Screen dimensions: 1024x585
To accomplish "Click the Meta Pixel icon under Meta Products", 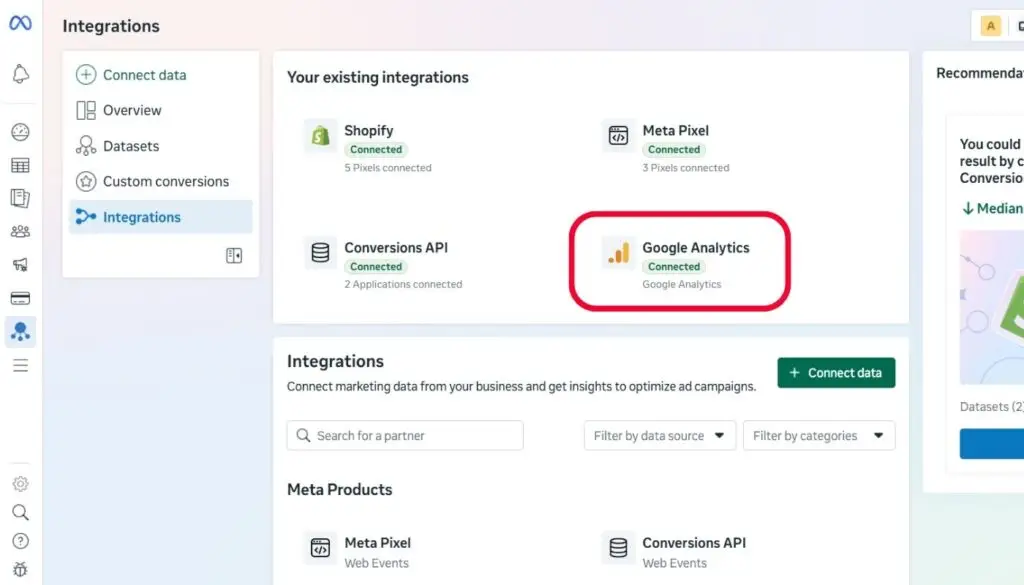I will (320, 547).
